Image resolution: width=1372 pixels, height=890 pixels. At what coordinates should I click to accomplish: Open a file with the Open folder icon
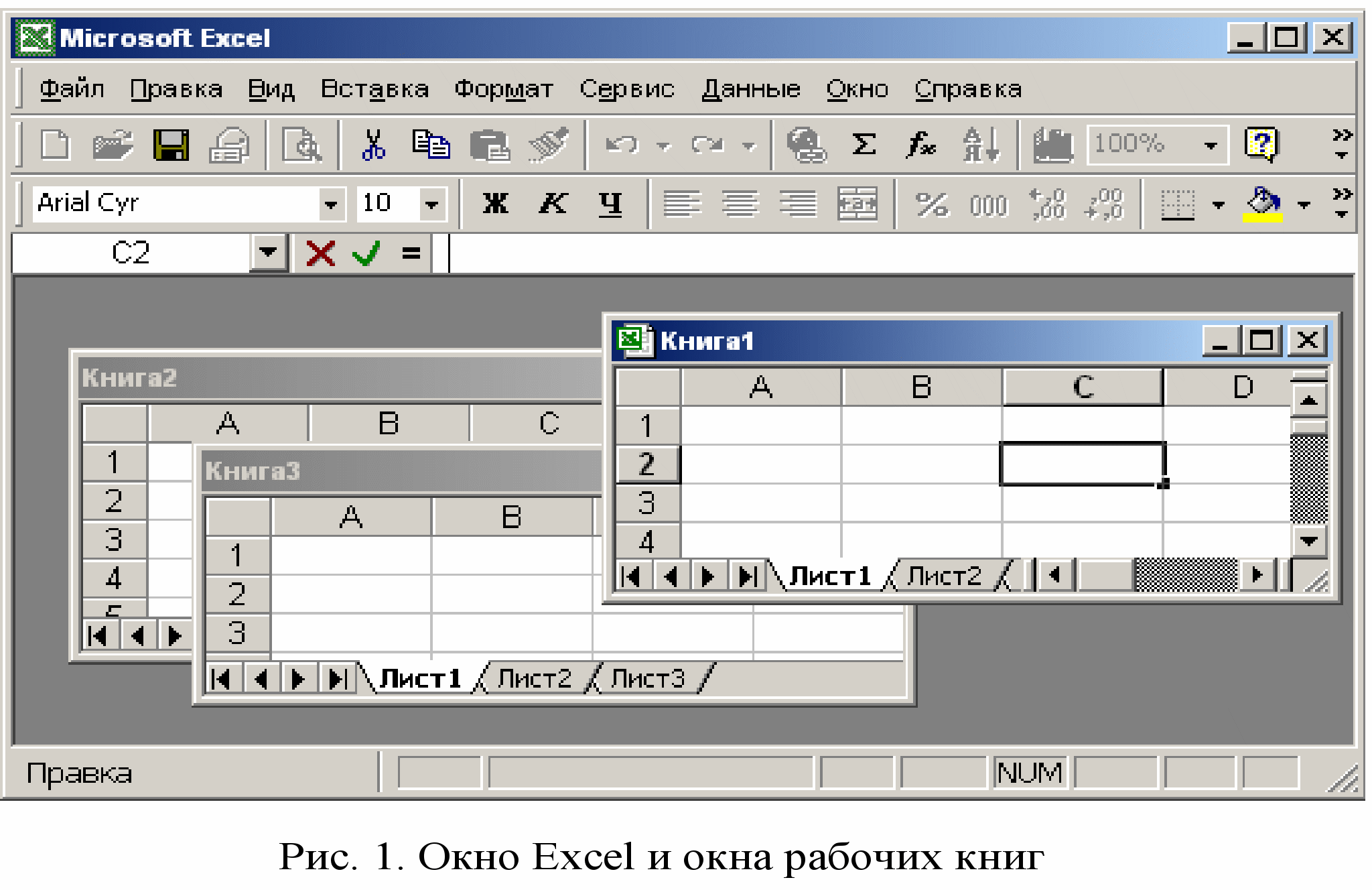coord(113,145)
